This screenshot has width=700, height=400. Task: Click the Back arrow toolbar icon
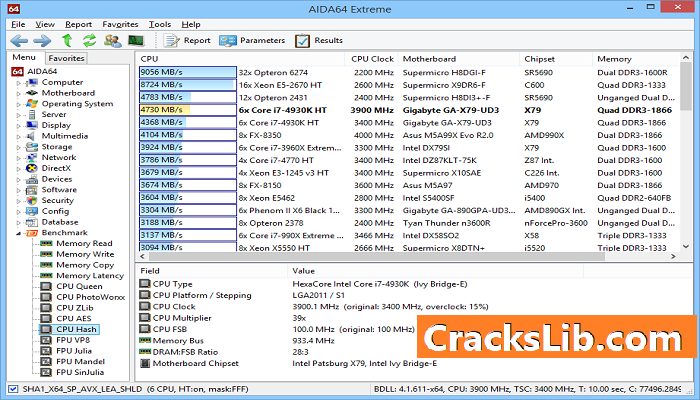click(19, 41)
